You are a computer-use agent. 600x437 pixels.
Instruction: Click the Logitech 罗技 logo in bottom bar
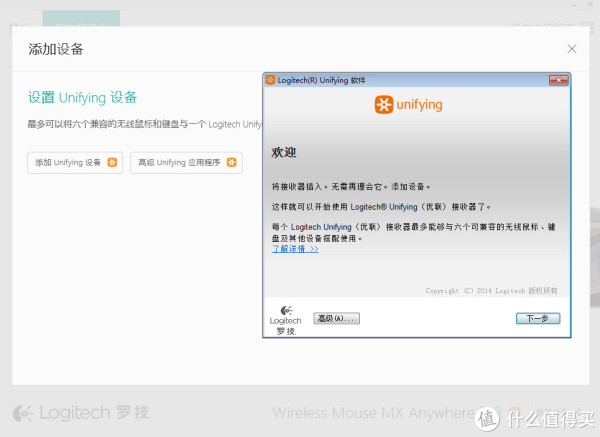coord(81,413)
